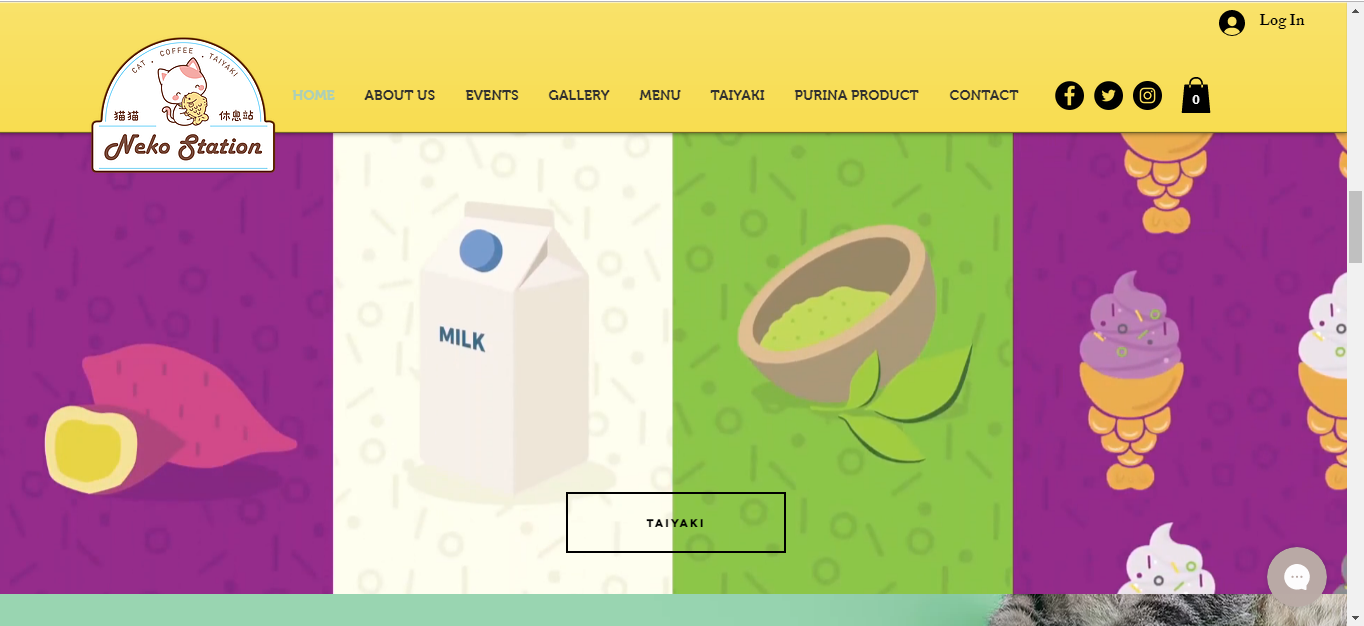
Task: Open the EVENTS menu item
Action: [x=492, y=95]
